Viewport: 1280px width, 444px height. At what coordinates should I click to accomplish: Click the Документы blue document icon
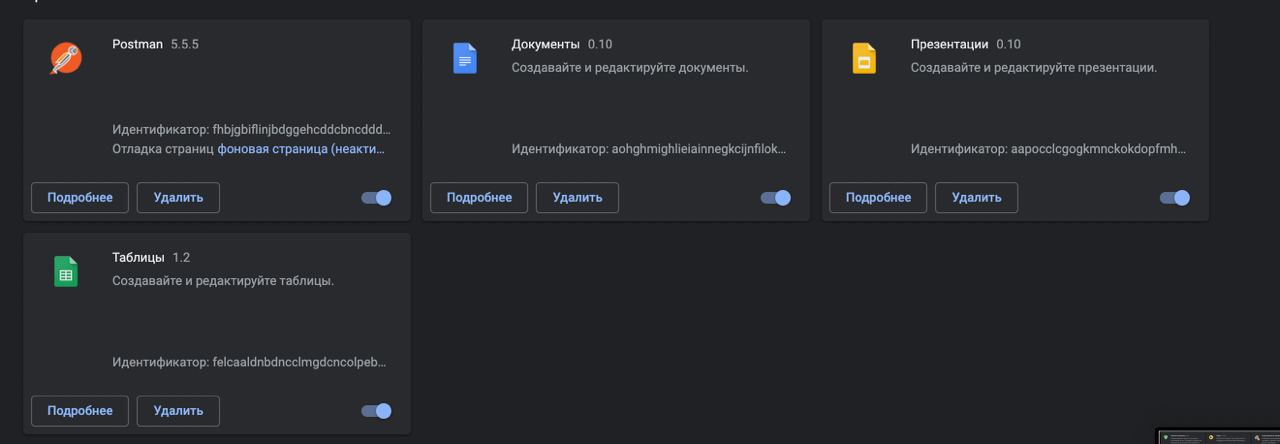coord(465,58)
